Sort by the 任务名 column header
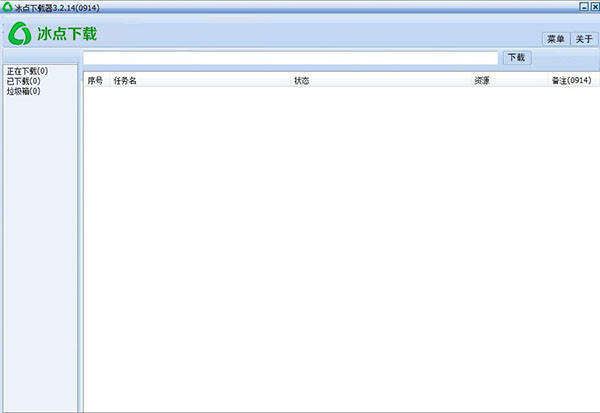This screenshot has height=413, width=600. pyautogui.click(x=125, y=80)
